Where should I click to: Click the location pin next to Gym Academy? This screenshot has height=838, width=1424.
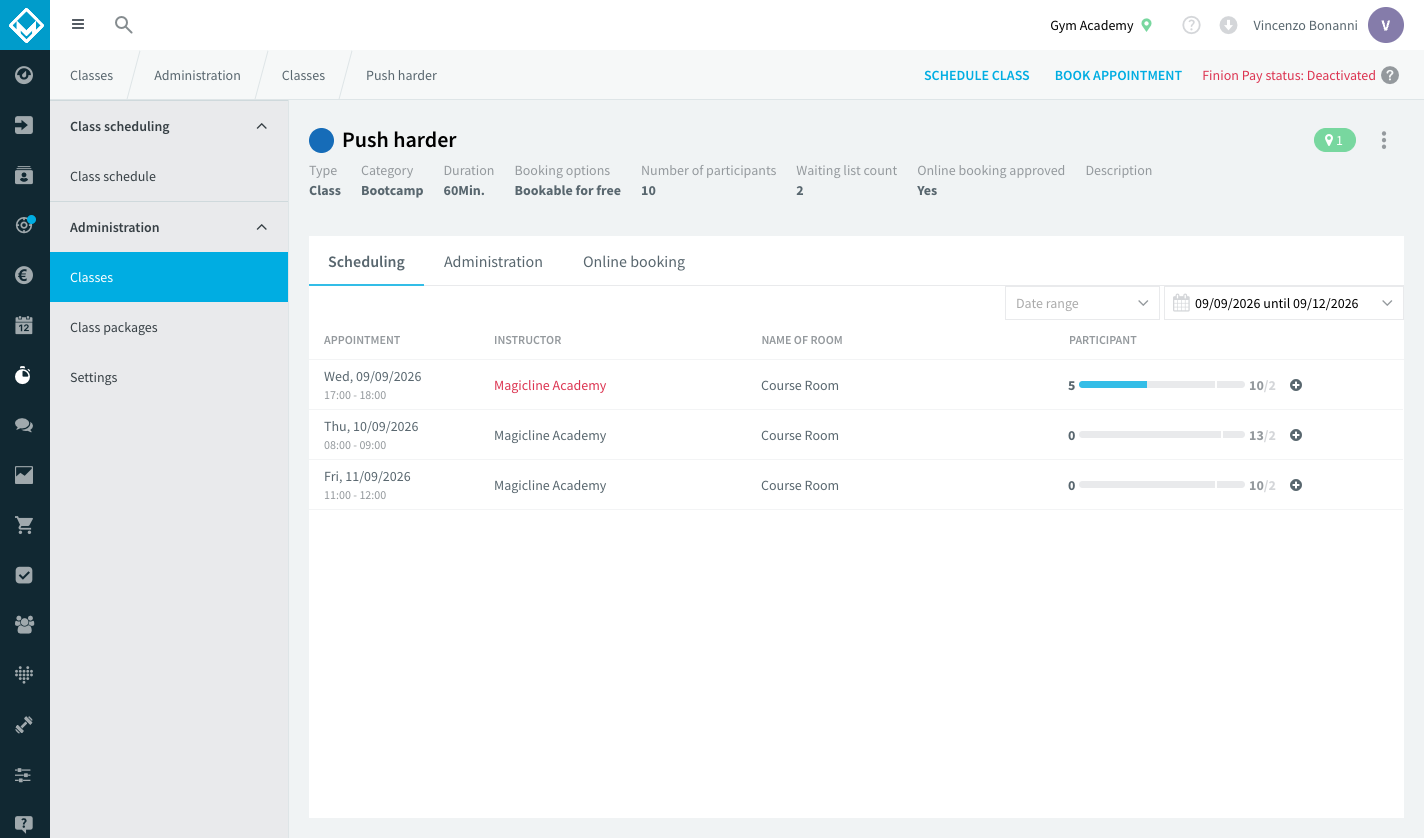click(x=1147, y=25)
